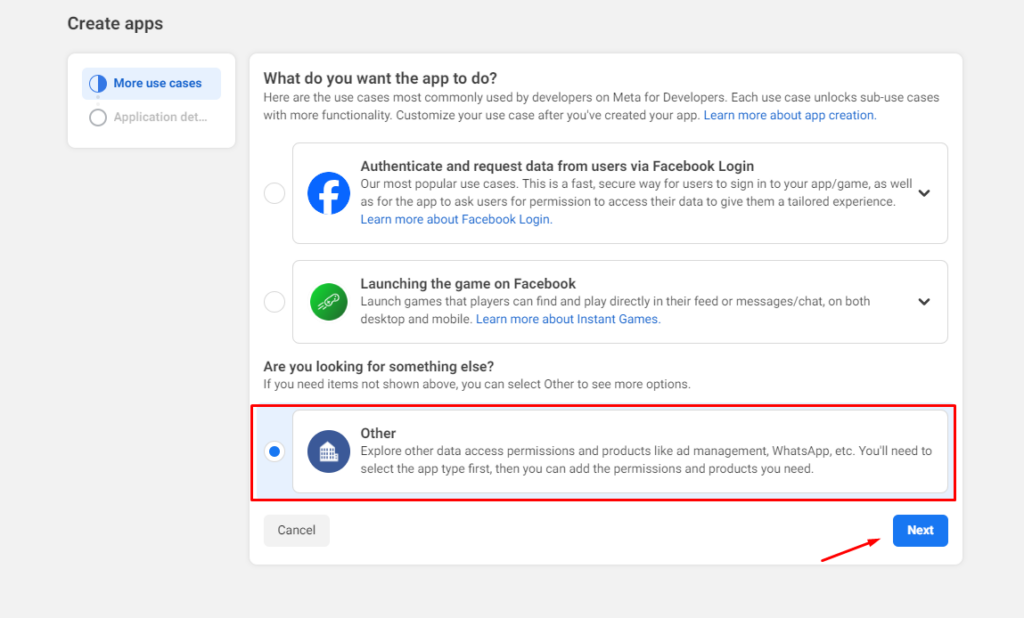Click the Other use case card

tap(620, 451)
